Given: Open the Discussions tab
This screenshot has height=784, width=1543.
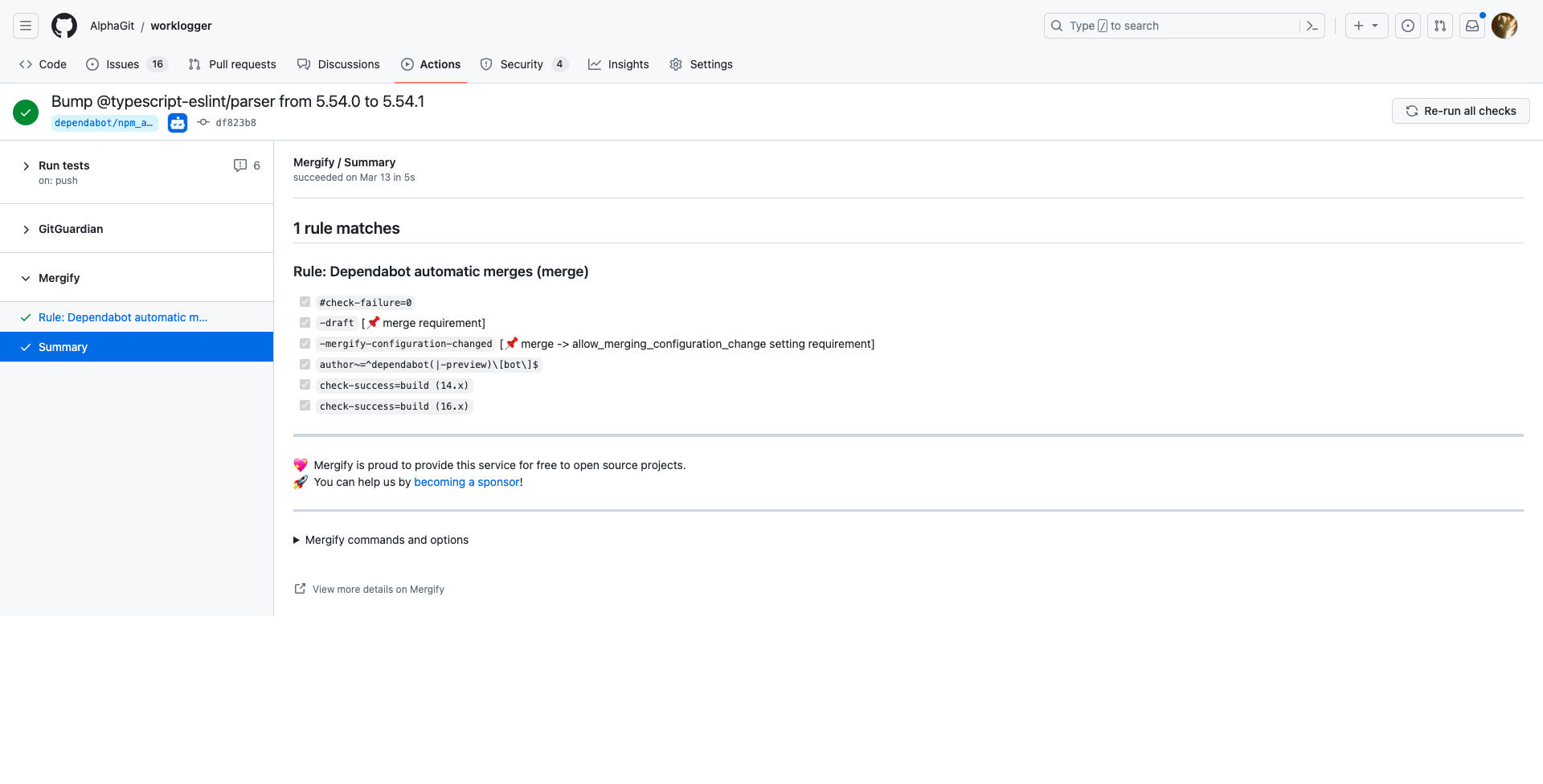Looking at the screenshot, I should click(x=338, y=64).
